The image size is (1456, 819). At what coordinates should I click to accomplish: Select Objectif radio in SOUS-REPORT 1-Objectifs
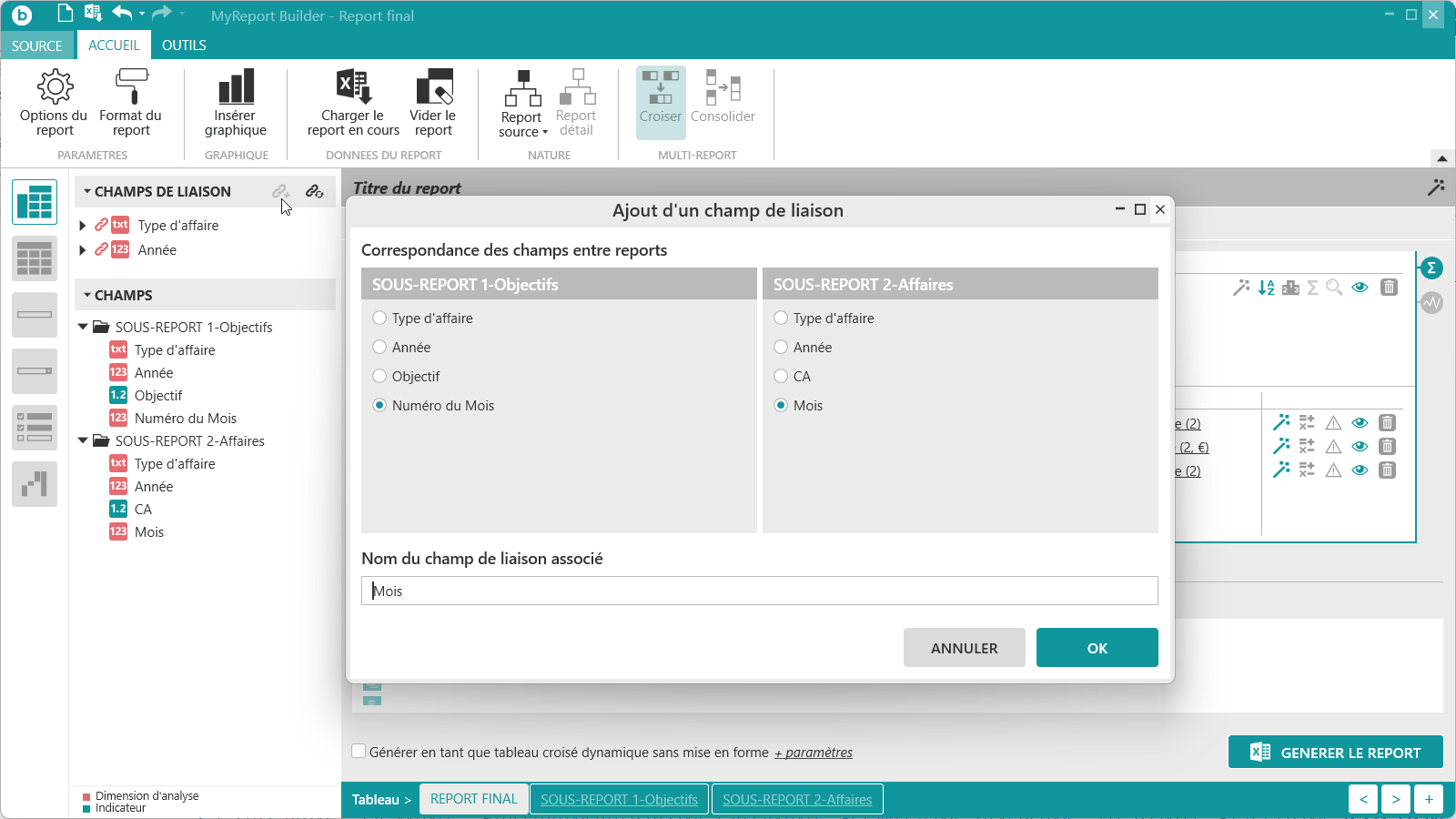coord(379,376)
